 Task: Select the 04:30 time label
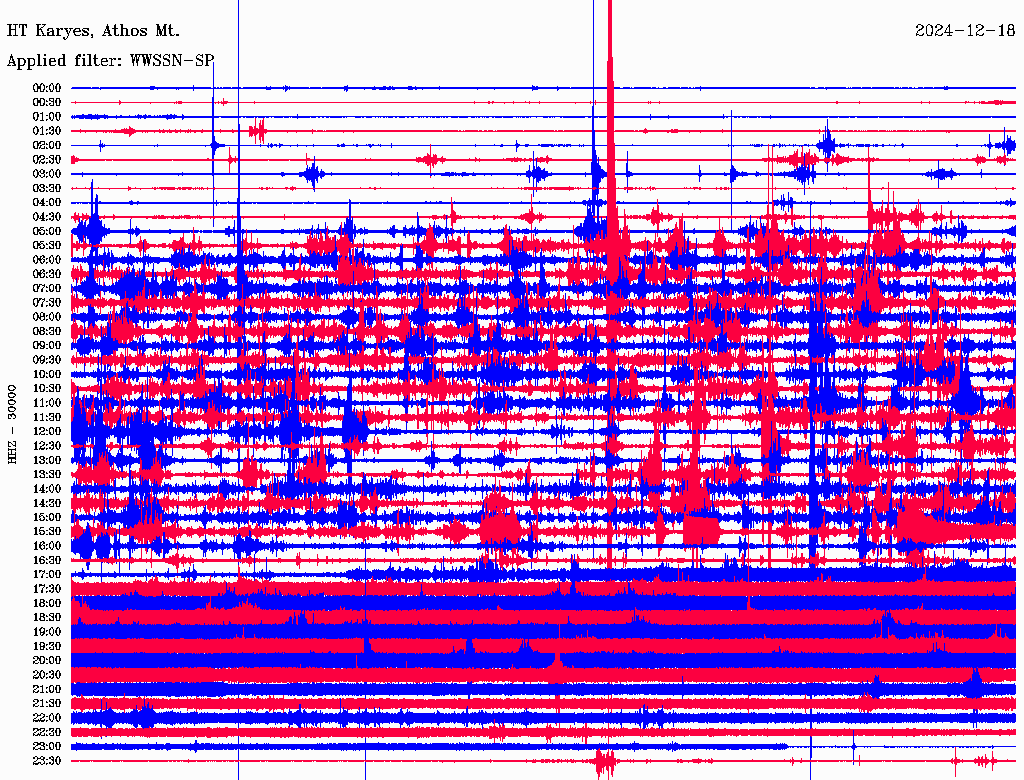click(x=47, y=217)
